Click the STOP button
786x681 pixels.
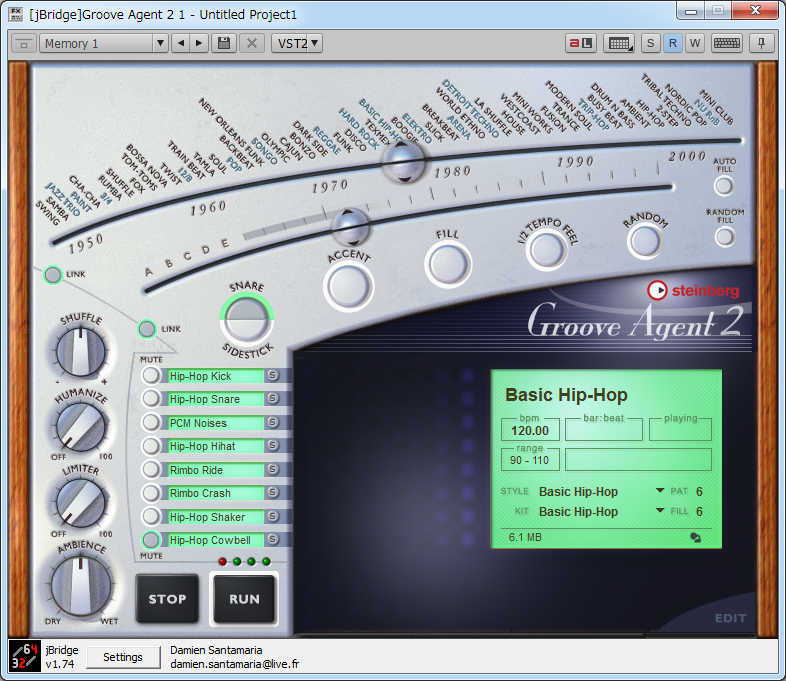[167, 599]
